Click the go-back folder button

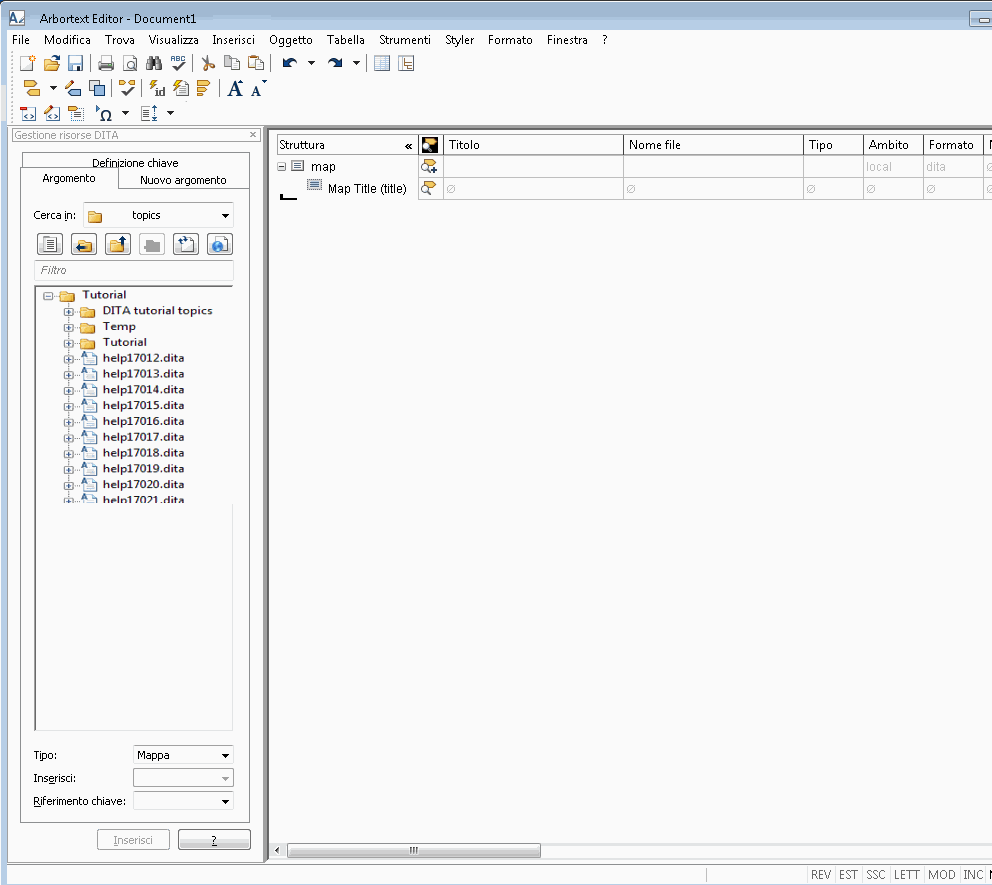[x=84, y=244]
